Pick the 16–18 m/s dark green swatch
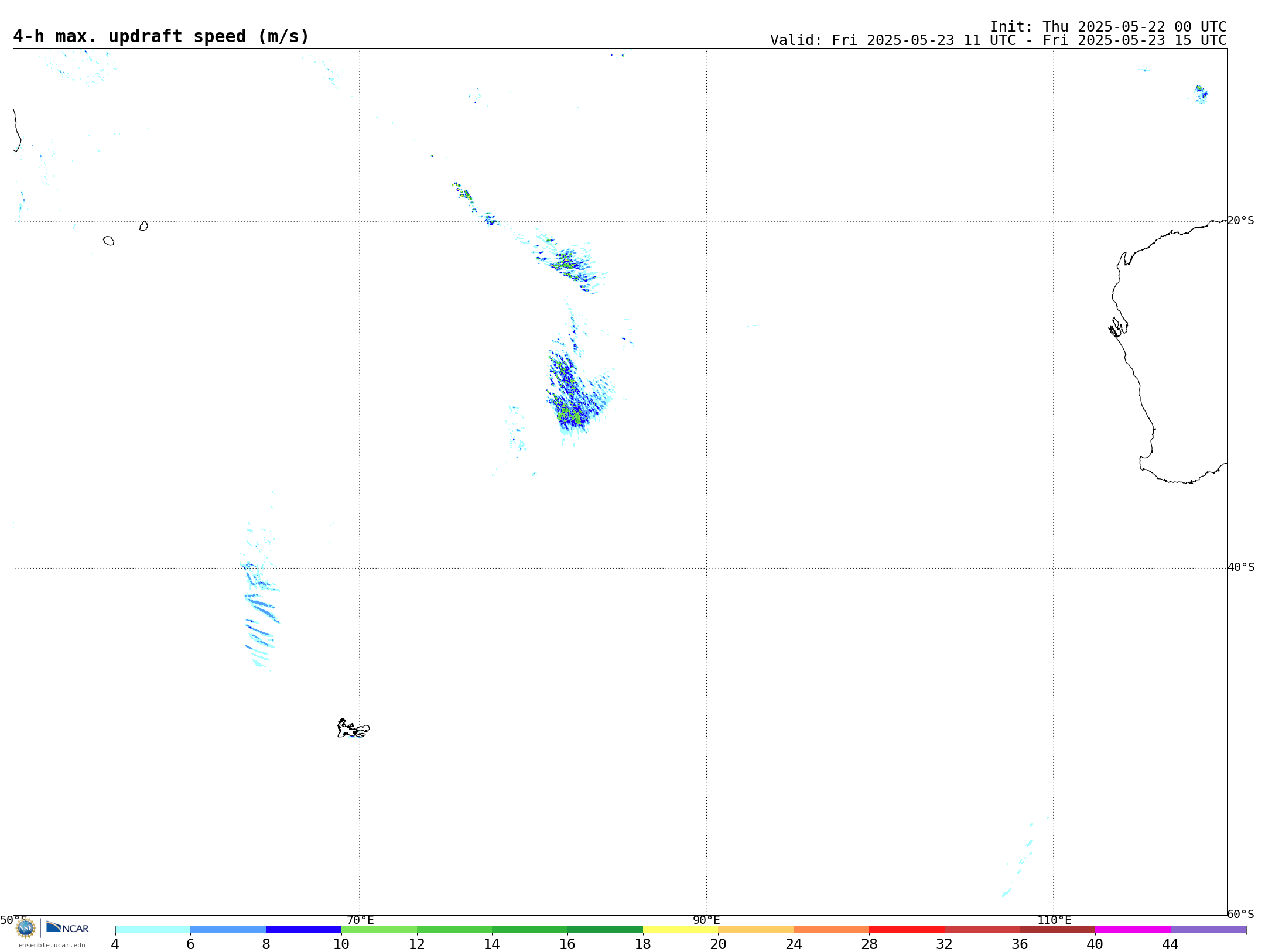This screenshot has width=1265, height=952. [605, 929]
